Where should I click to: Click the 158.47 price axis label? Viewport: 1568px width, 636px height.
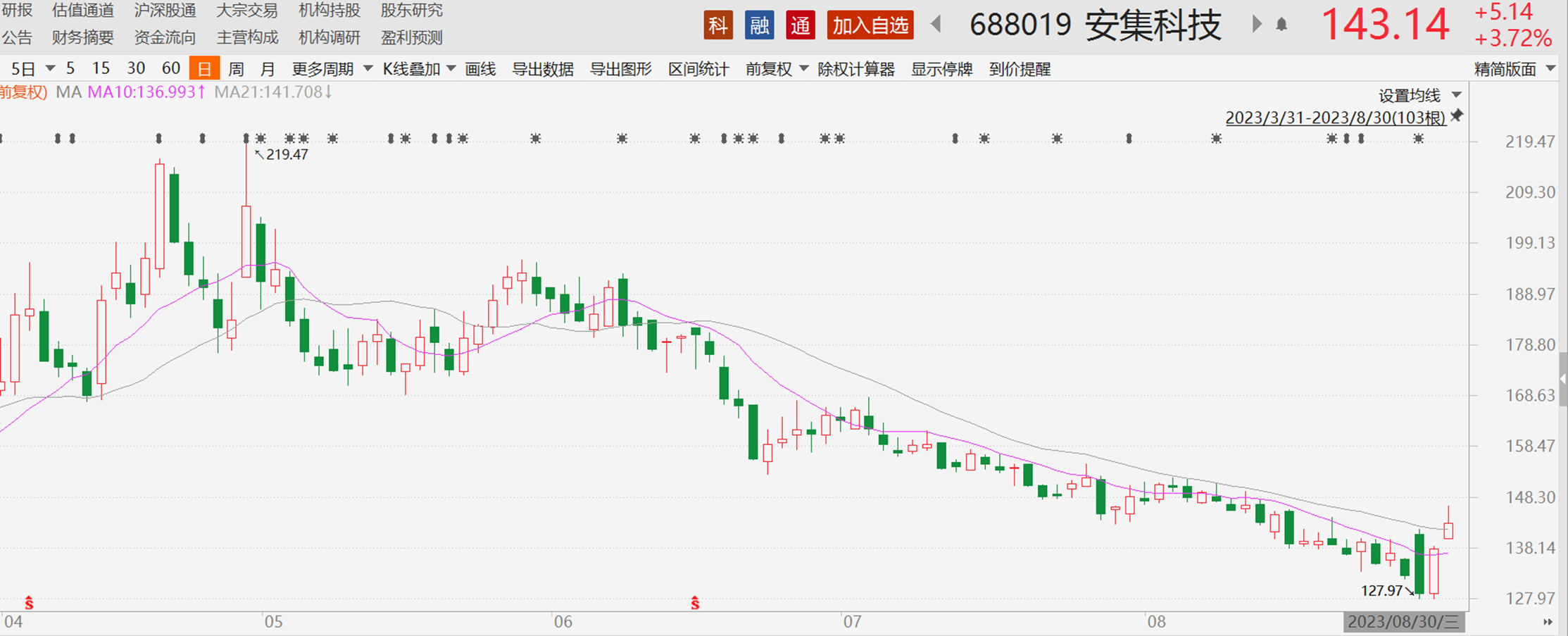[1530, 446]
